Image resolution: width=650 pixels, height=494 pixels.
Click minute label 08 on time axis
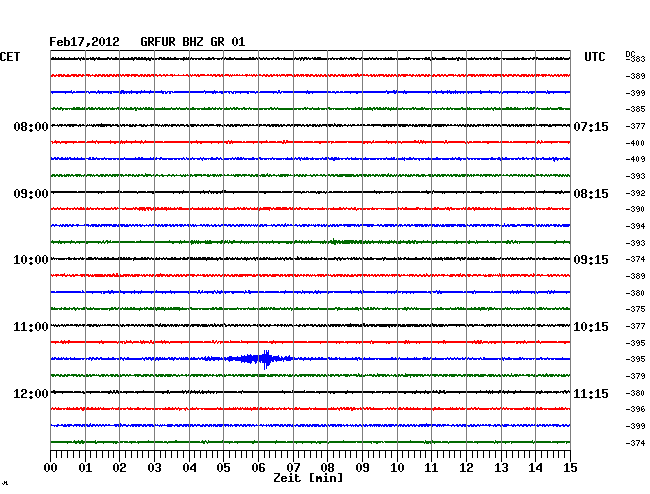coord(327,468)
